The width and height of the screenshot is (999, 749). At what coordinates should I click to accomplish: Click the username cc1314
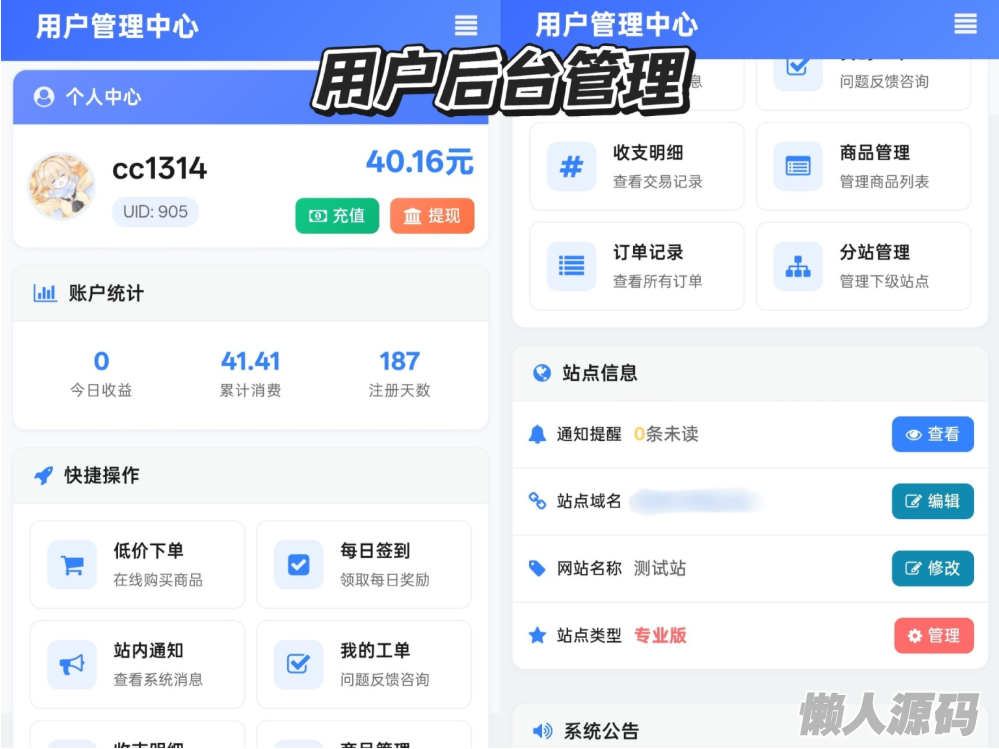pos(159,169)
